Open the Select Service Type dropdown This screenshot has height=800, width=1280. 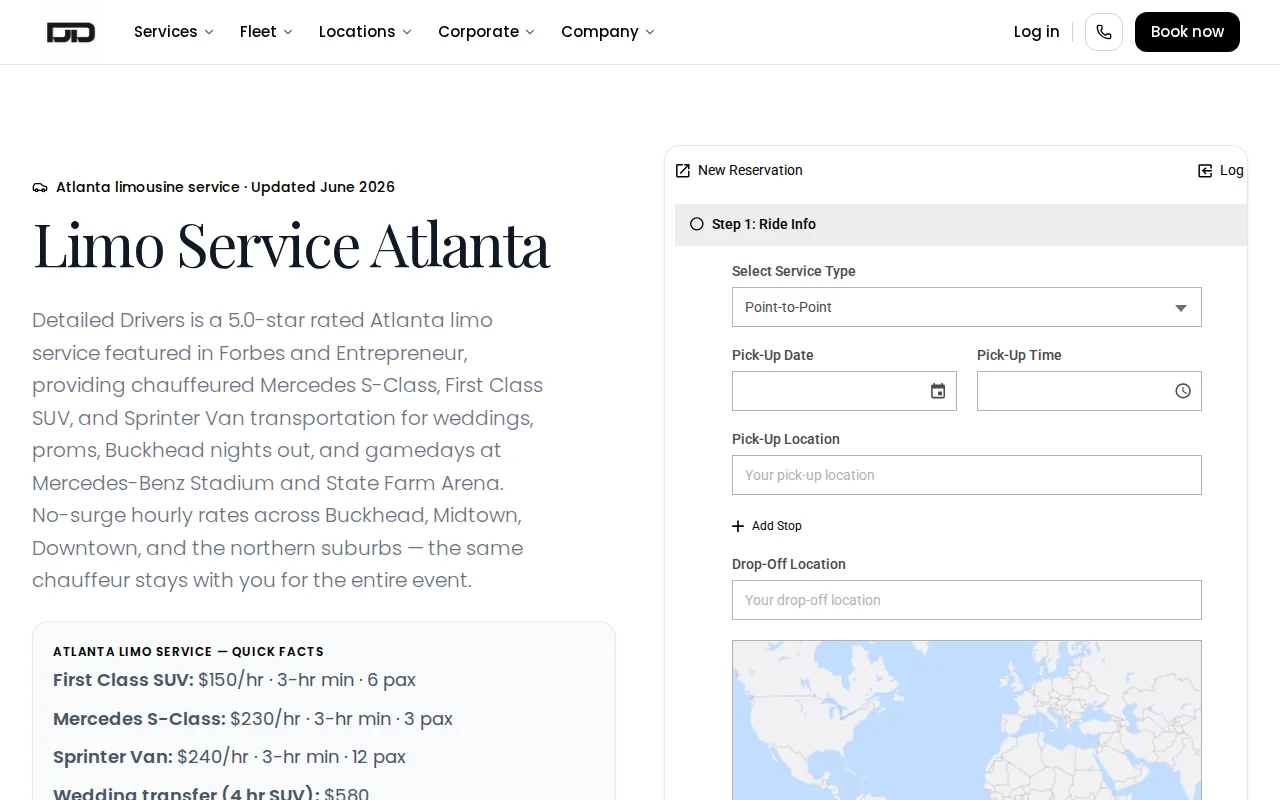(967, 307)
